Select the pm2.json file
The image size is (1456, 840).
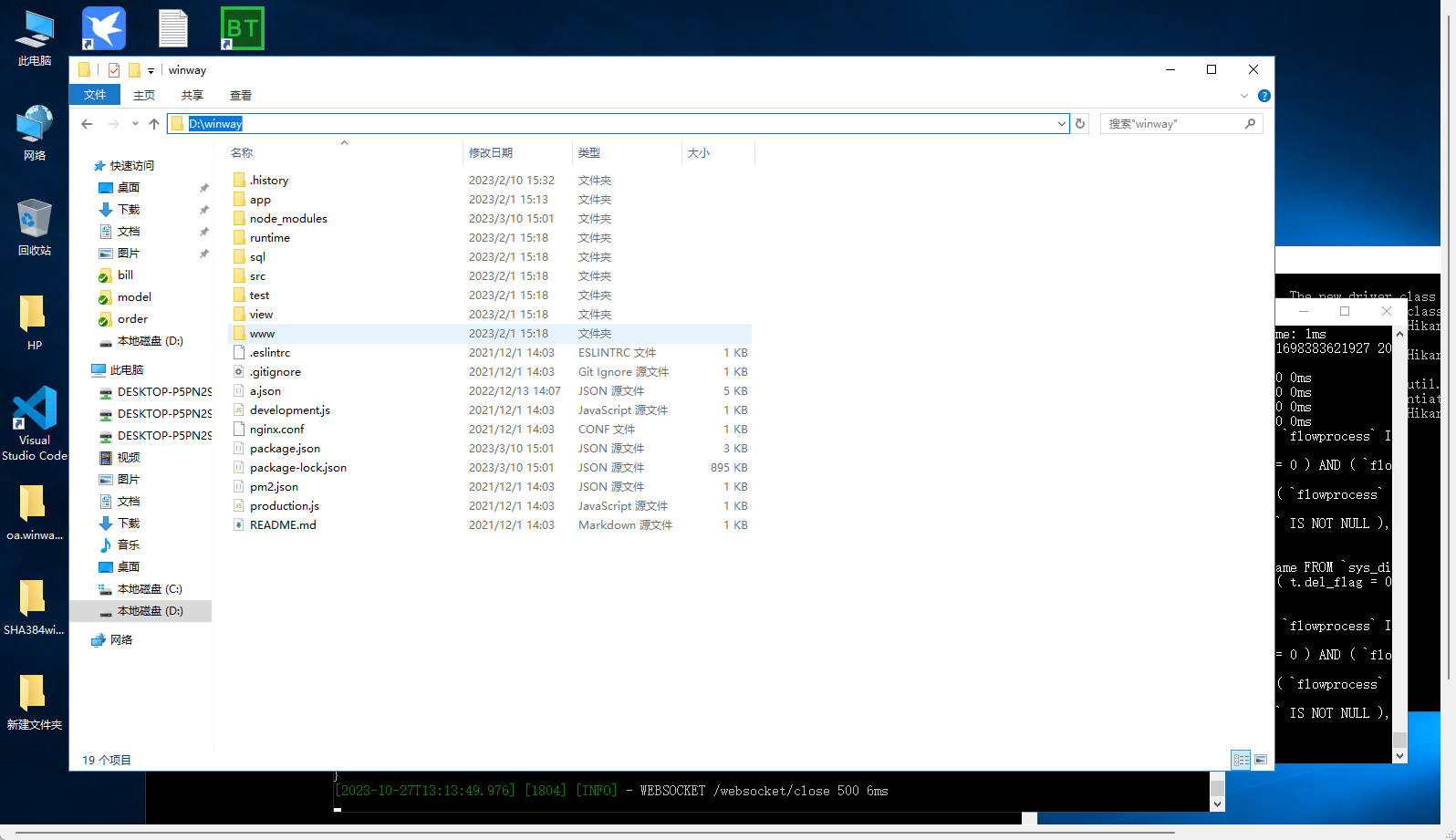click(x=274, y=487)
